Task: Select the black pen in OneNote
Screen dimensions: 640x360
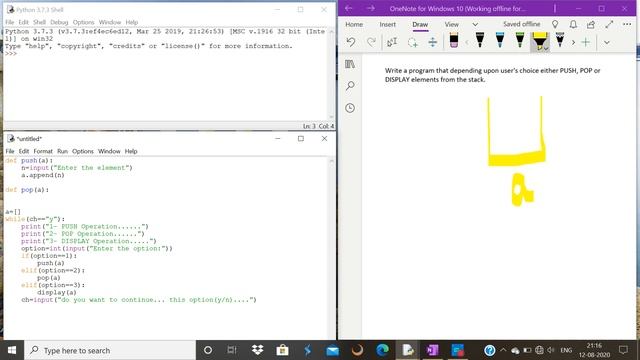Action: tap(480, 40)
